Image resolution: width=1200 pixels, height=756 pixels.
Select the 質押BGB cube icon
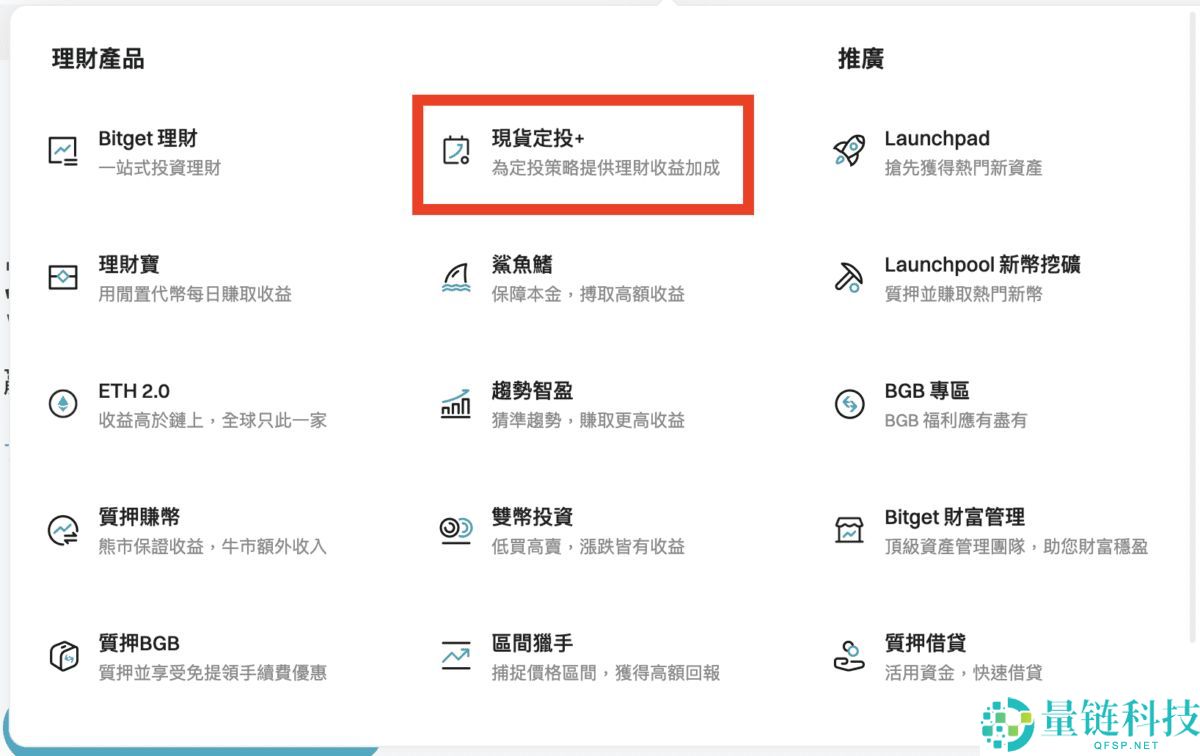tap(63, 655)
